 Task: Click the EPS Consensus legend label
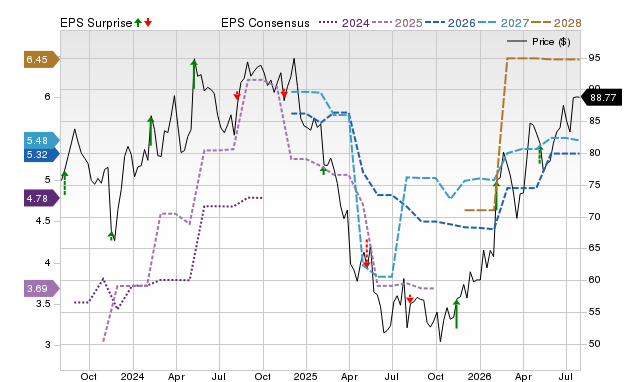265,23
